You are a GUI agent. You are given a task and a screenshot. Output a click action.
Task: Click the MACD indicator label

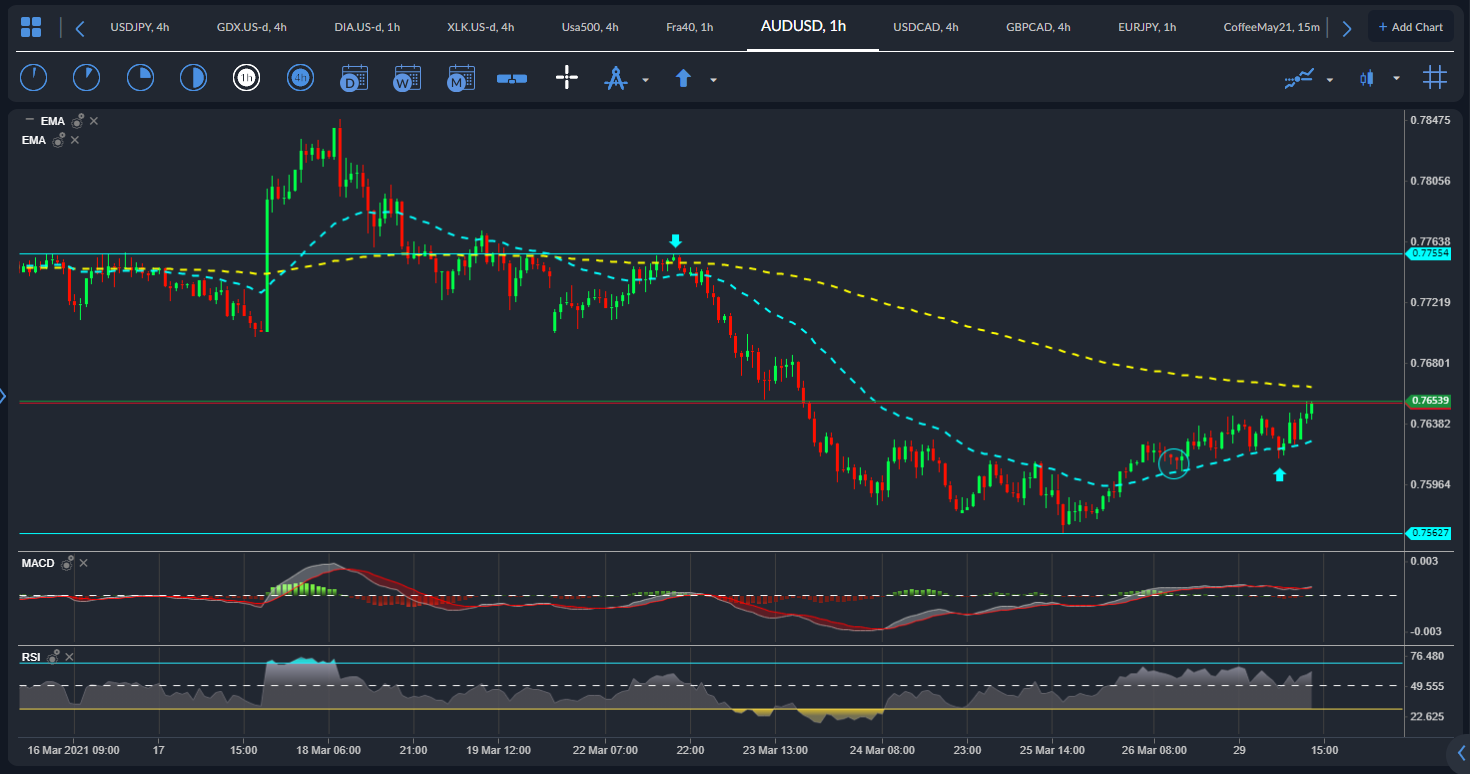(38, 563)
